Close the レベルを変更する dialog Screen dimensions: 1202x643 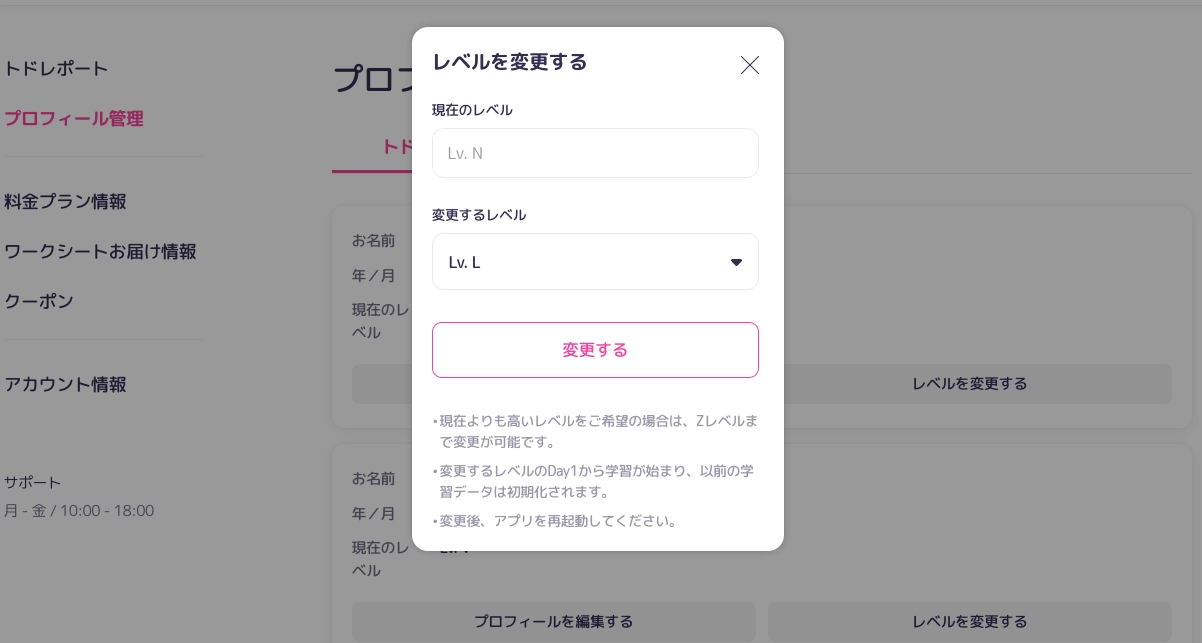coord(749,65)
